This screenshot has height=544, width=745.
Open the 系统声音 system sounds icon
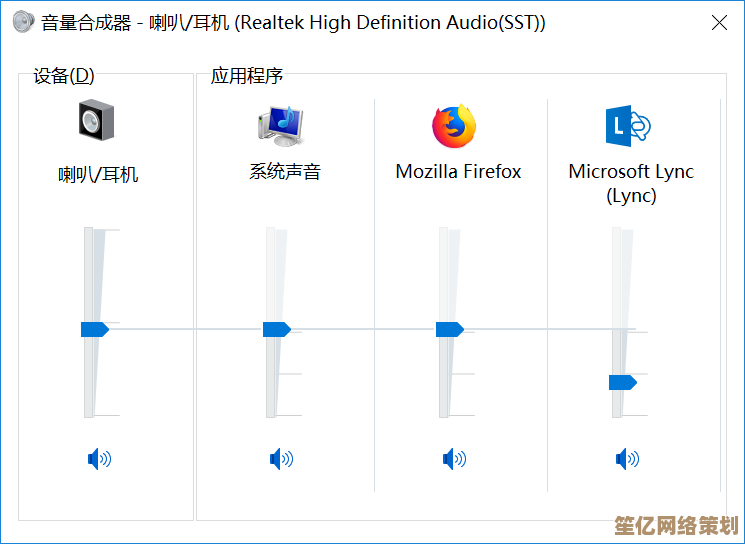coord(280,125)
